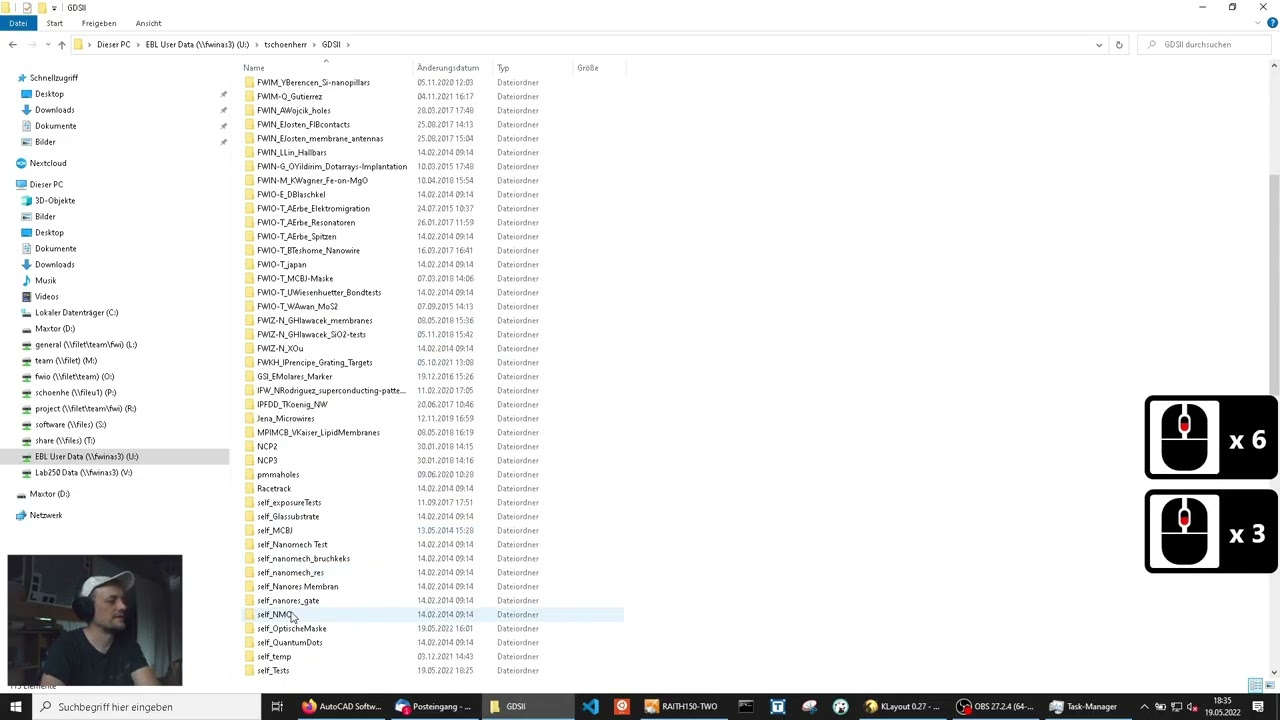Select Netzwerk in the navigation pane
1280x720 pixels.
coord(45,515)
